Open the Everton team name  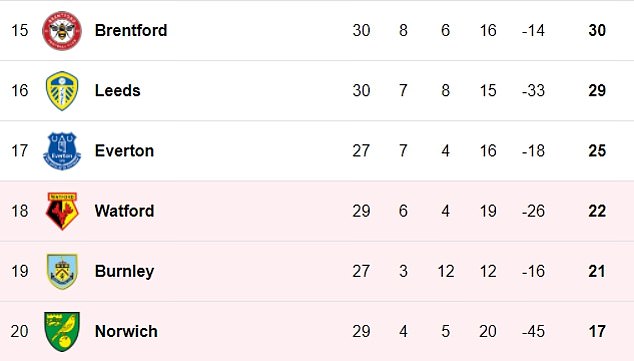[x=124, y=151]
